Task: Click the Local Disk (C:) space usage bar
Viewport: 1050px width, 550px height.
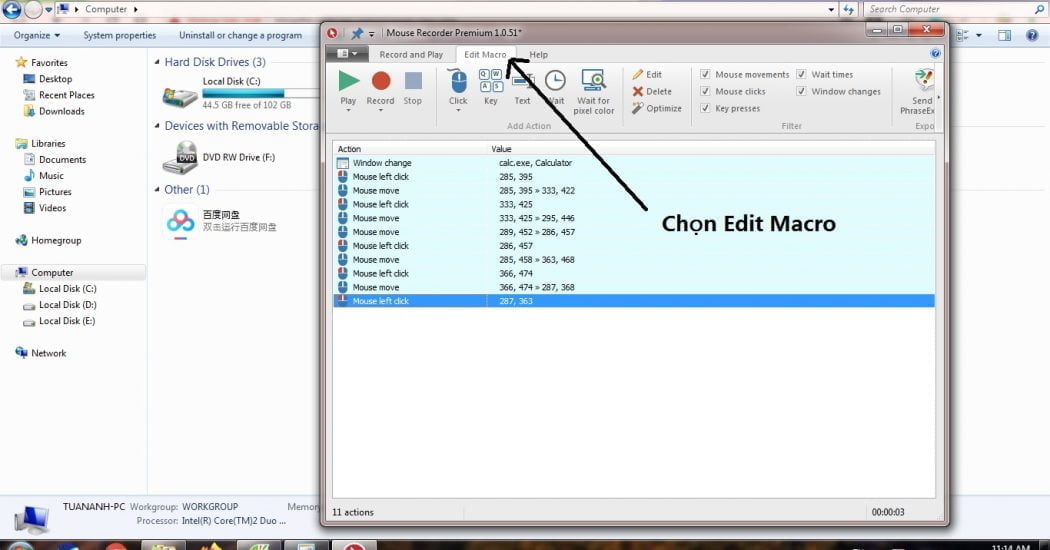Action: click(x=260, y=93)
